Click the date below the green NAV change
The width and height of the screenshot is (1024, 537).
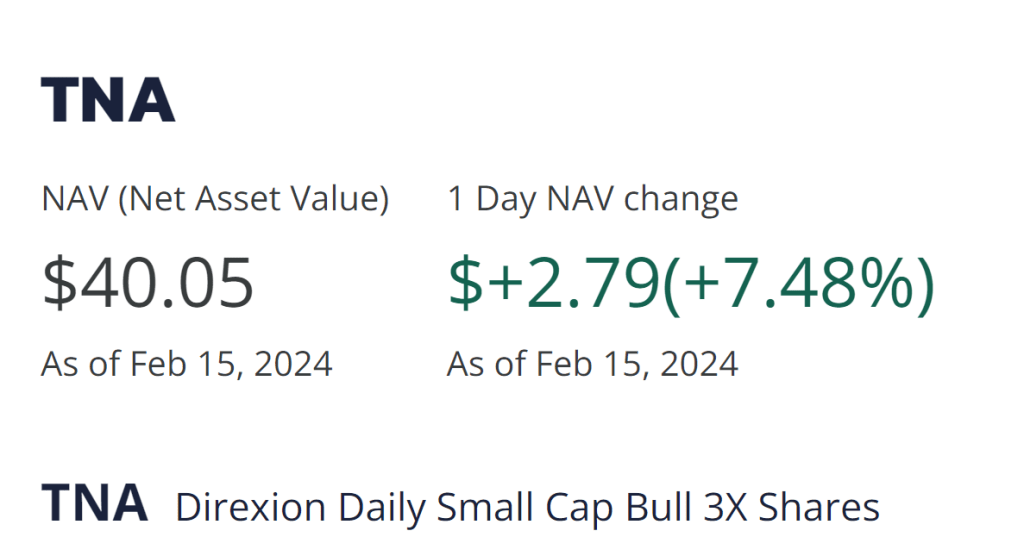coord(592,364)
